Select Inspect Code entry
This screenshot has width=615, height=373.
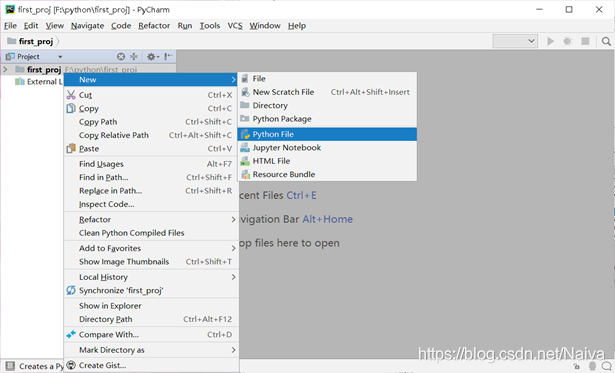[x=151, y=204]
